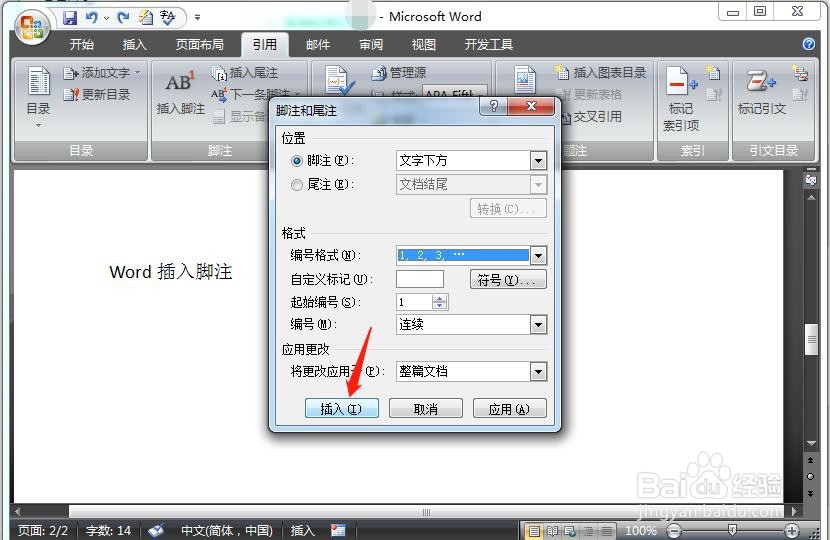830x540 pixels.
Task: Click 管理源 in ribbon
Action: point(399,73)
